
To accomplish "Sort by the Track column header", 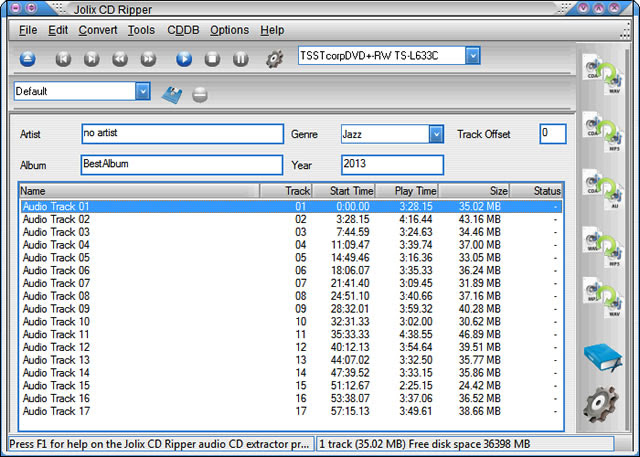I will [x=286, y=191].
